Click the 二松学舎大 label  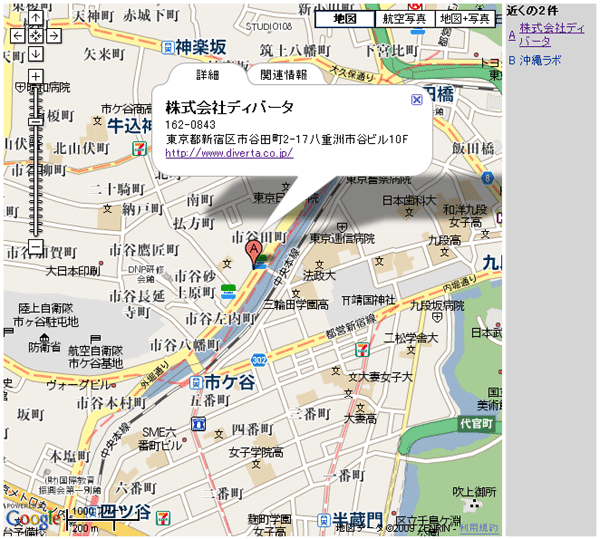click(411, 338)
